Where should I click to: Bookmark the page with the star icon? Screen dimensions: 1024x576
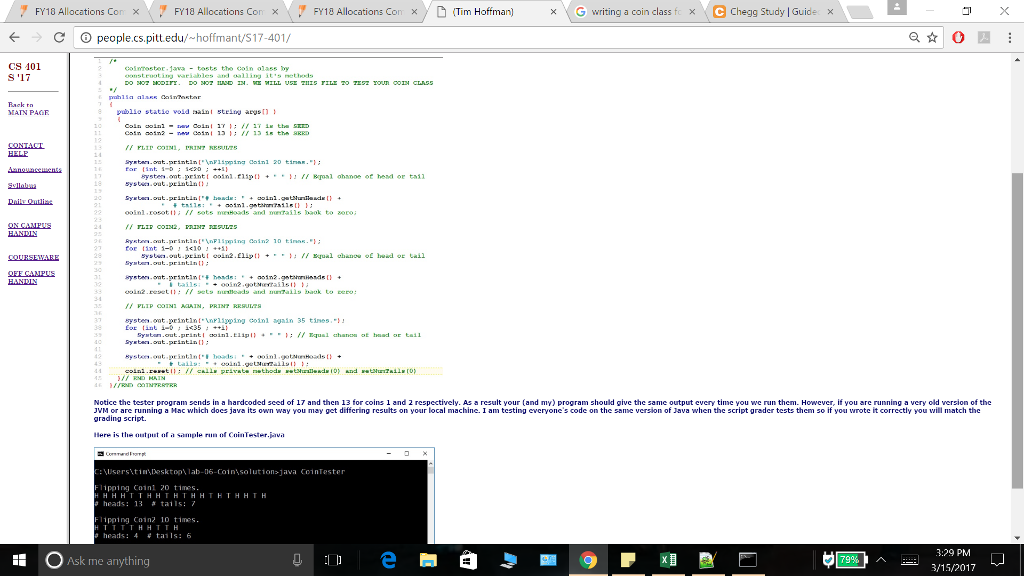[x=932, y=36]
